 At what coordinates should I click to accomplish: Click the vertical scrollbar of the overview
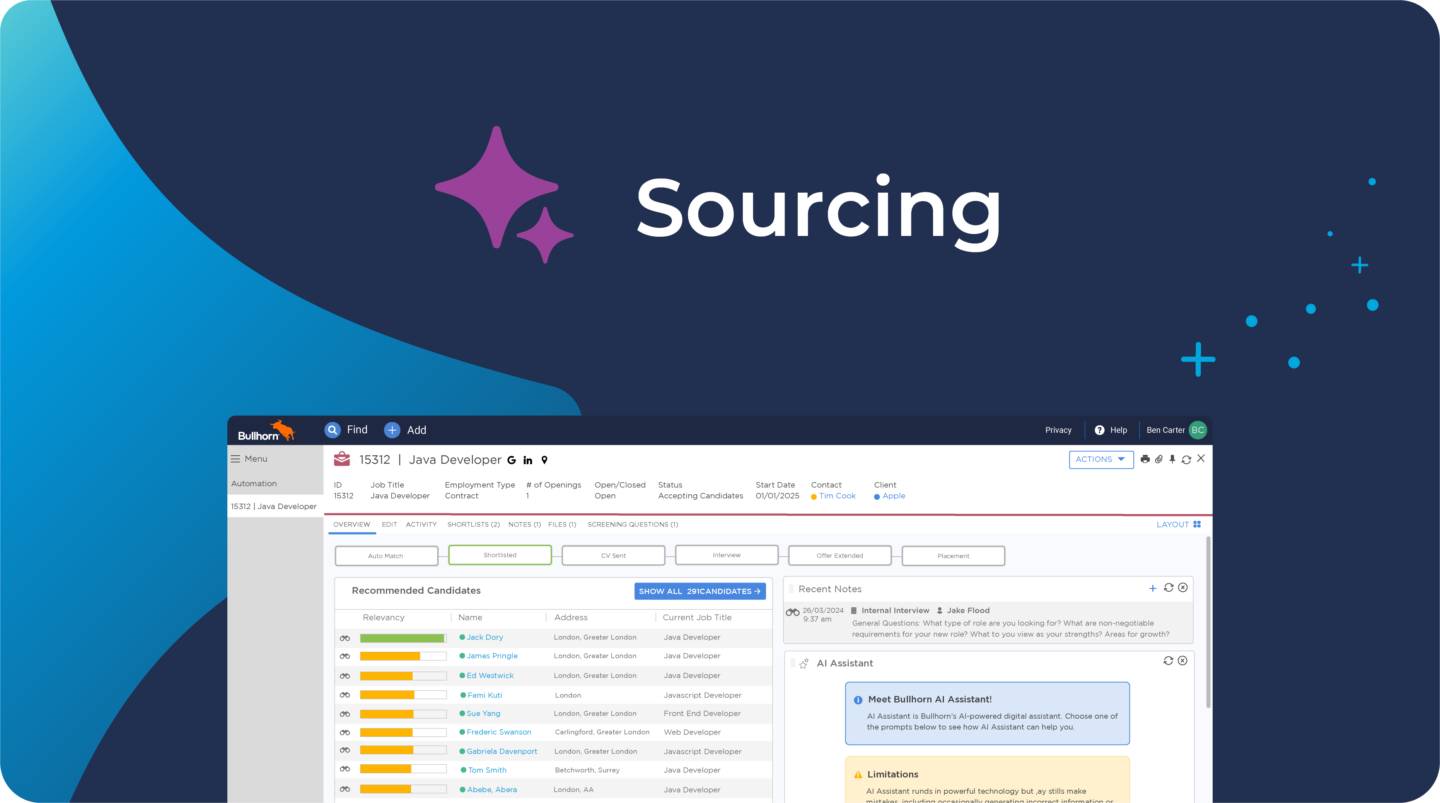click(x=1208, y=620)
